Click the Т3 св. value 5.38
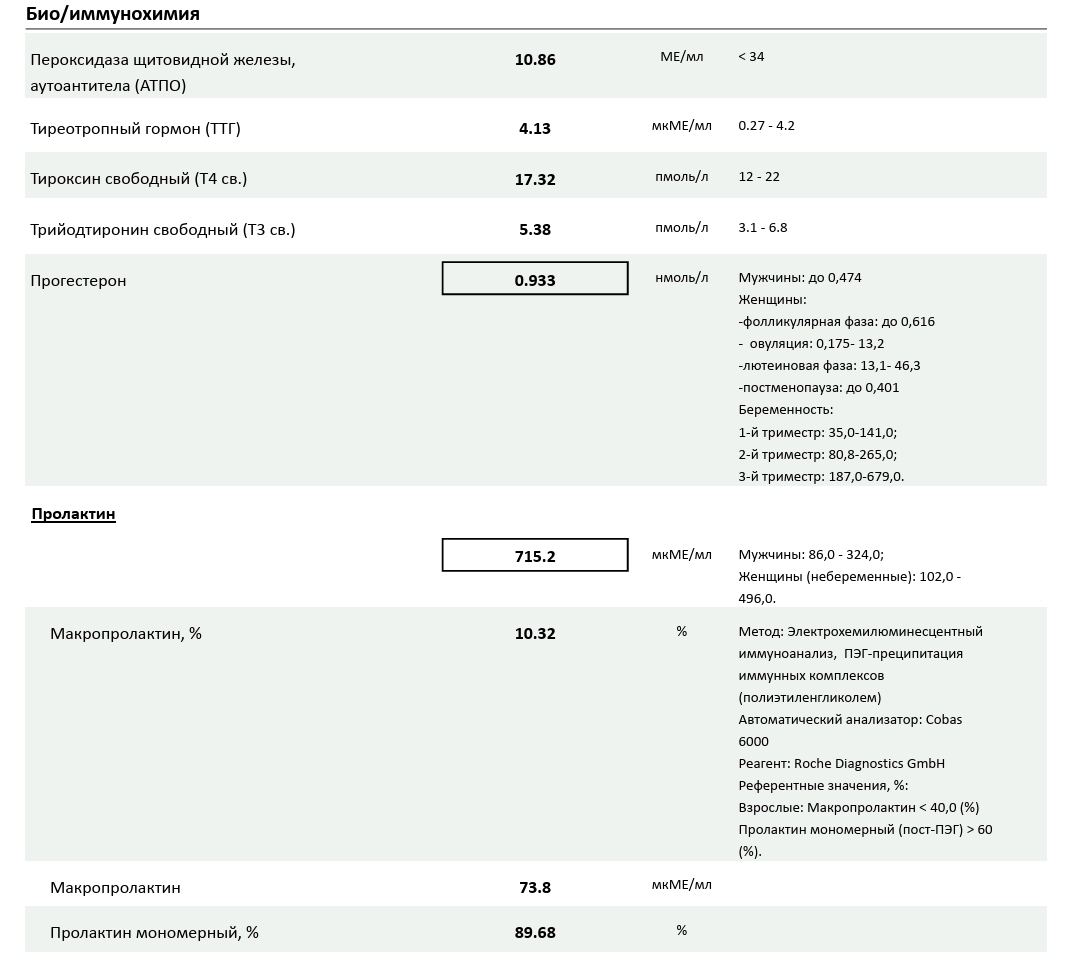1079x958 pixels. 535,230
